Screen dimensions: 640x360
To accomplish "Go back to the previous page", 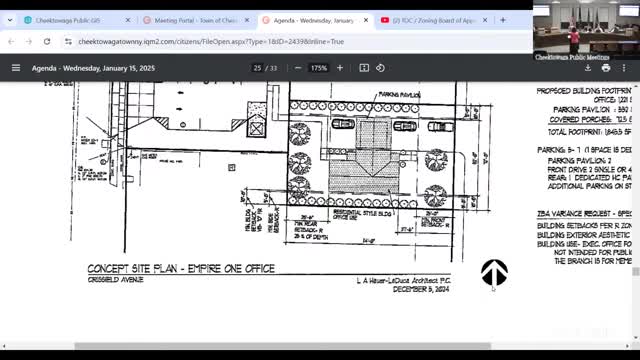I will 11,42.
